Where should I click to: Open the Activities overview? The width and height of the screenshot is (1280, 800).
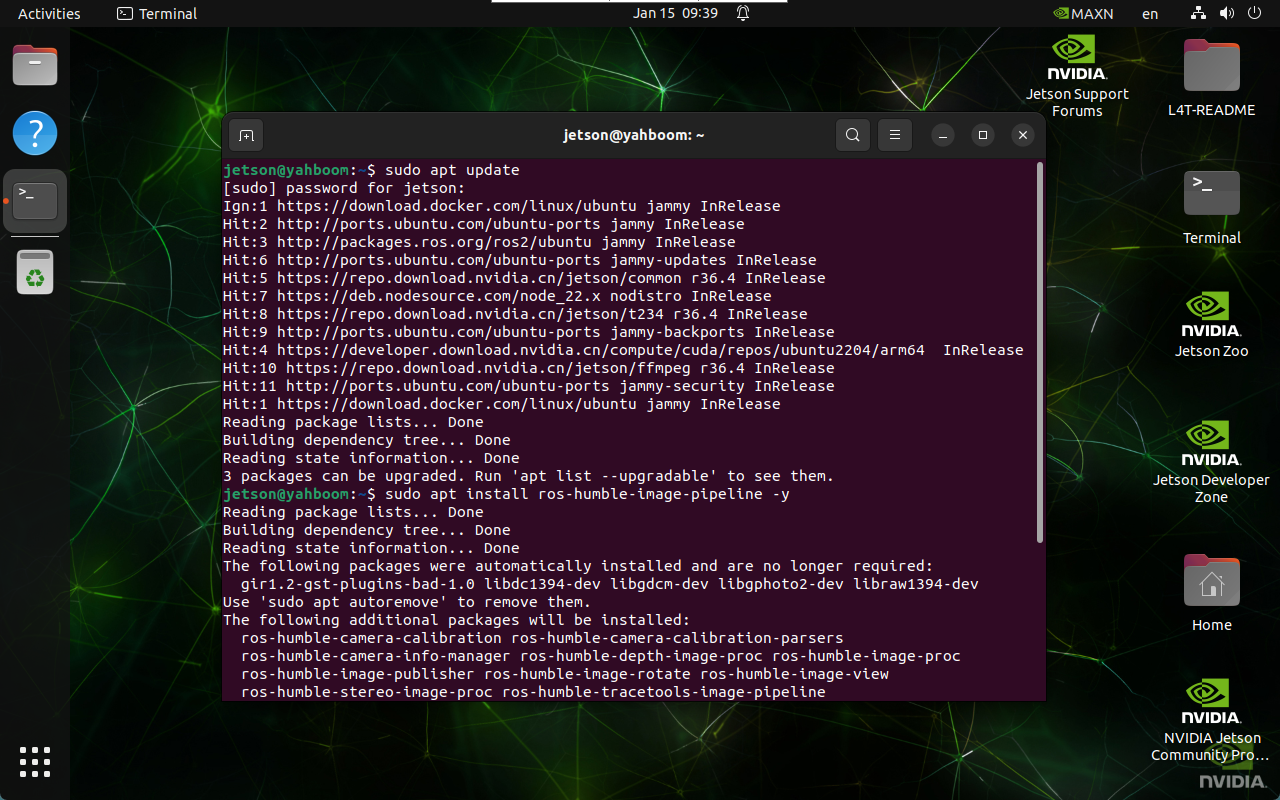49,14
